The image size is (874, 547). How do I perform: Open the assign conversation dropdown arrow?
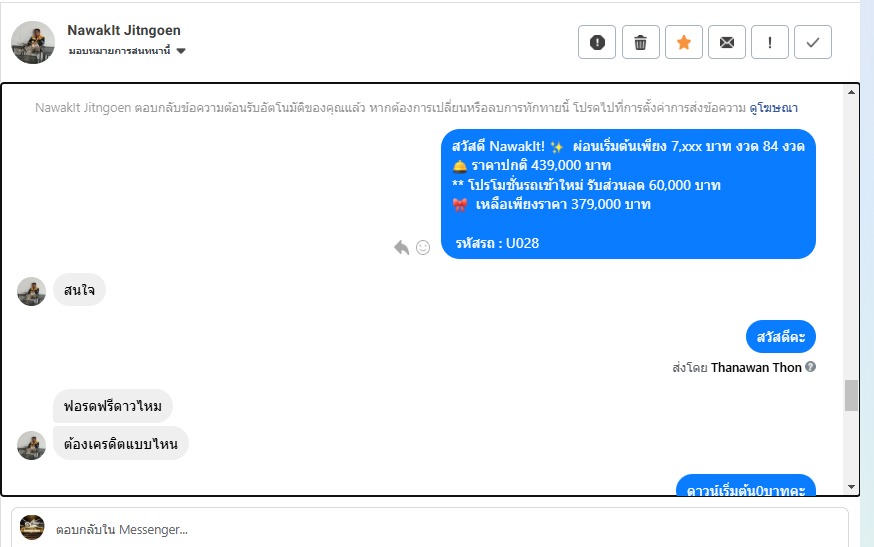tap(181, 51)
